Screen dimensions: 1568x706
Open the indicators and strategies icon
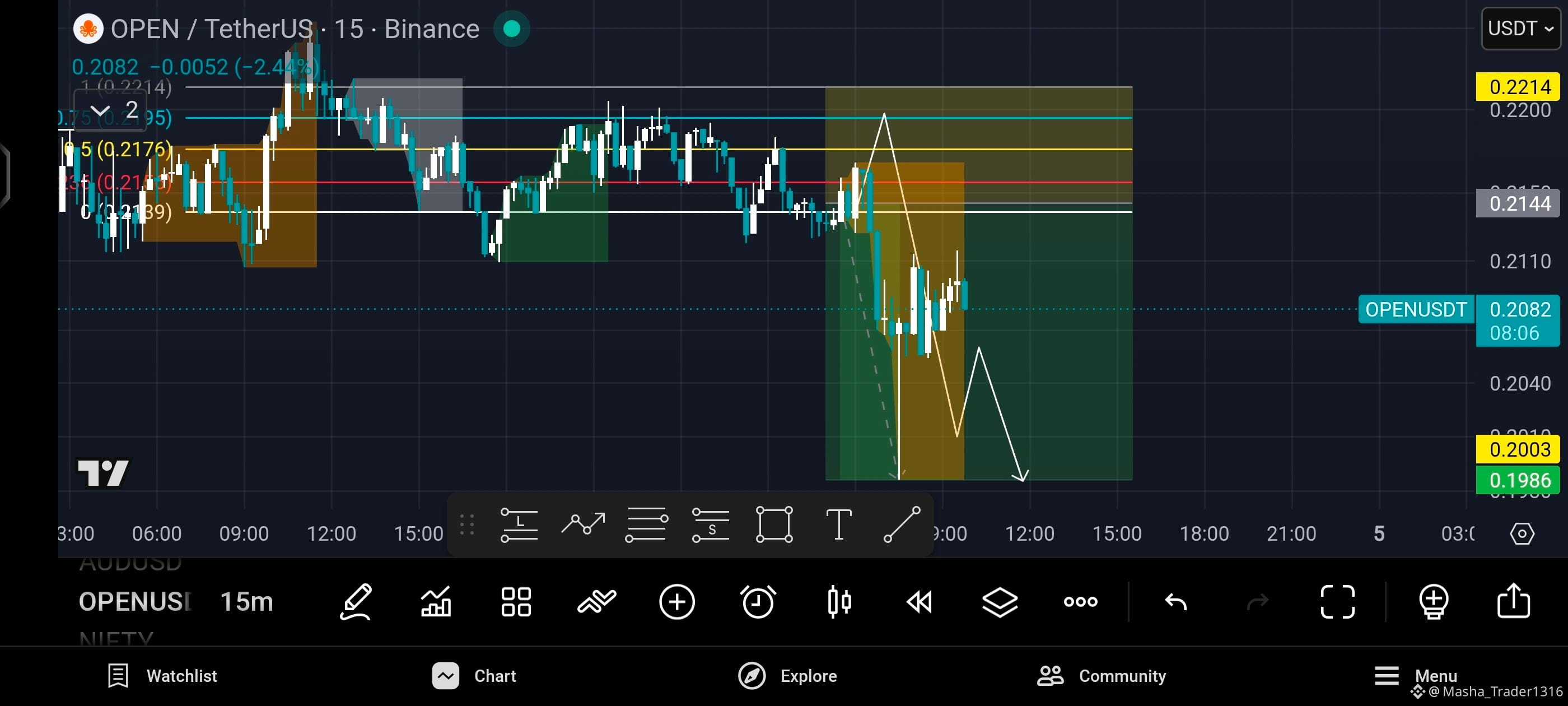(596, 602)
